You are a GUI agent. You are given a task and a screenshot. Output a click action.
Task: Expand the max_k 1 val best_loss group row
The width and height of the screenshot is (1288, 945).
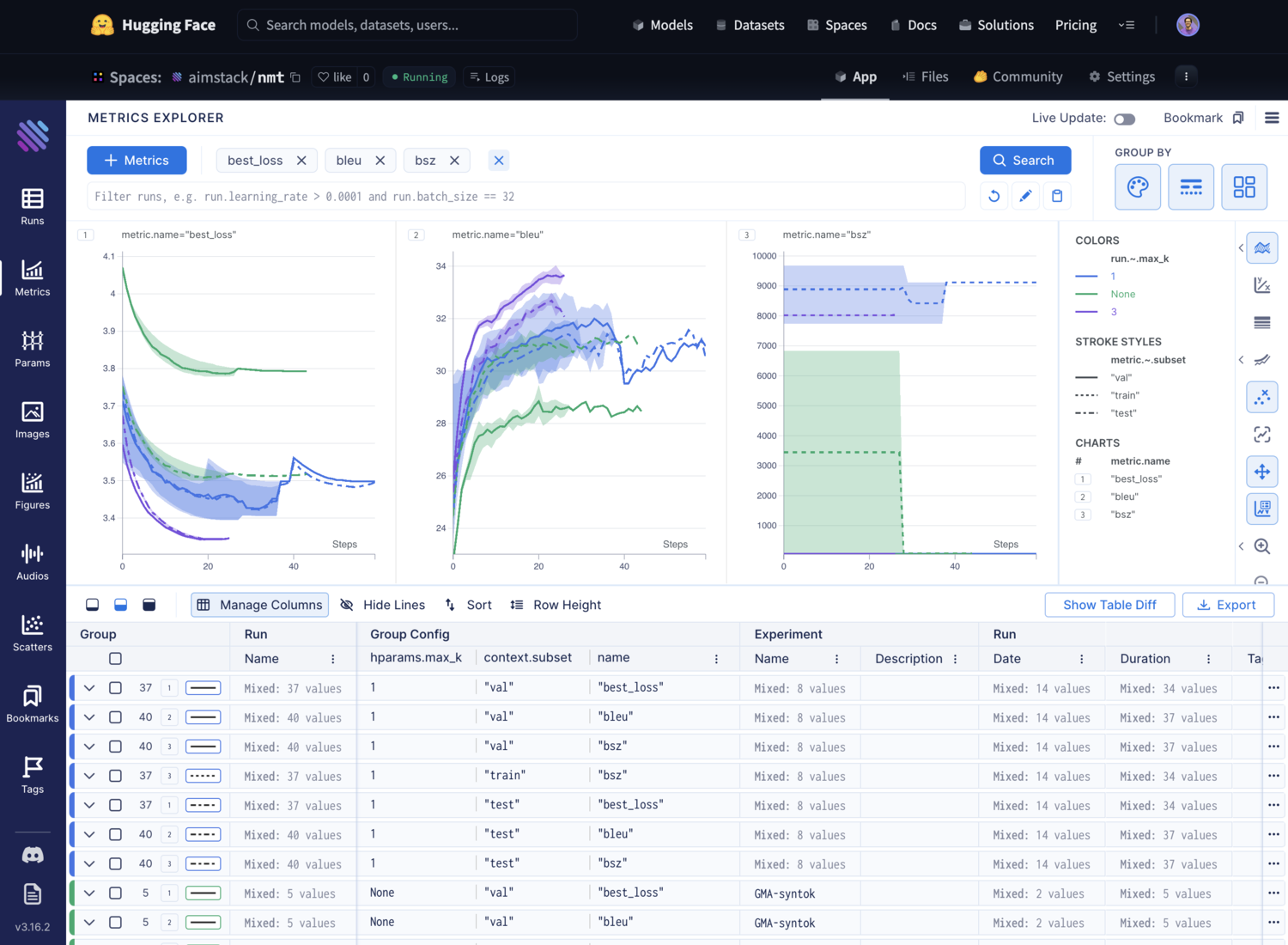point(89,688)
